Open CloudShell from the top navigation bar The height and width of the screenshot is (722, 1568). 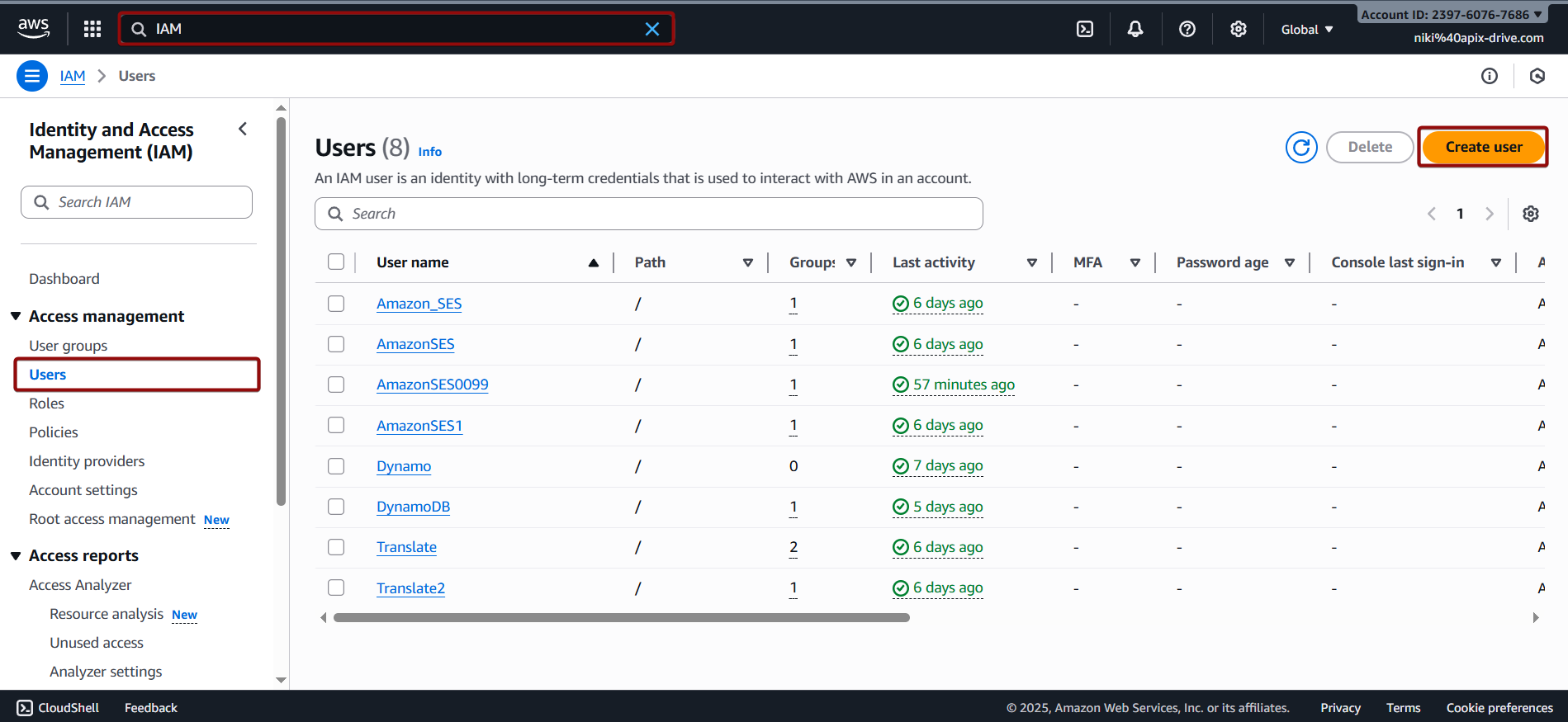coord(1085,29)
